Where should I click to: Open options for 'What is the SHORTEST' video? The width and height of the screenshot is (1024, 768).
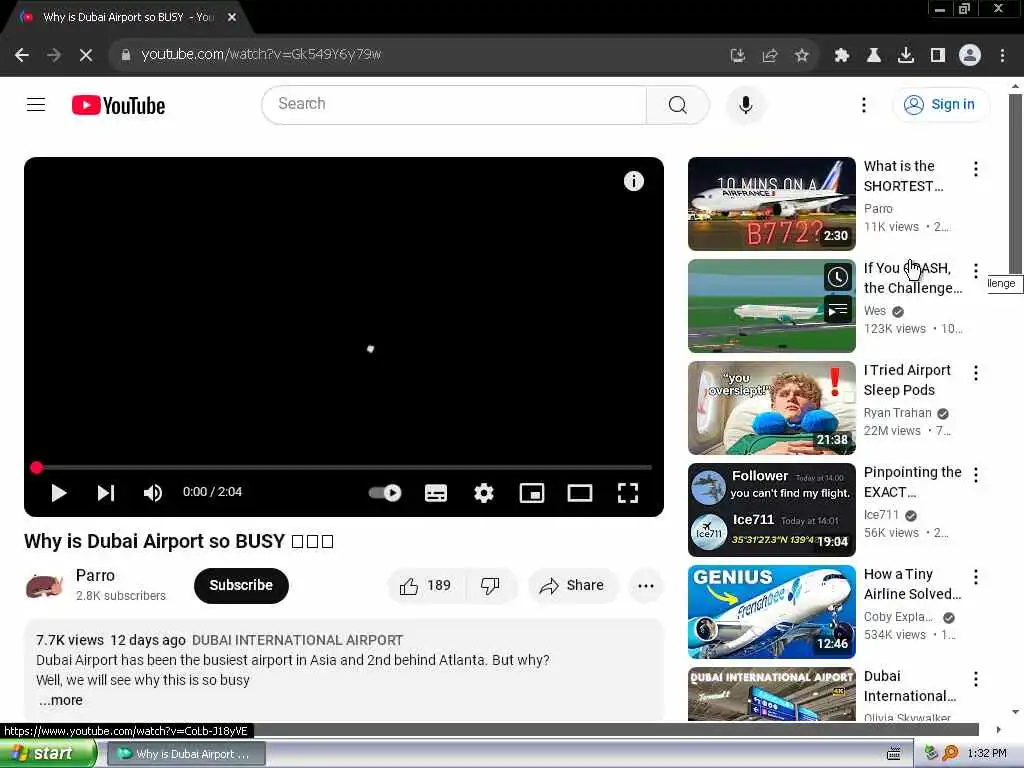coord(976,169)
